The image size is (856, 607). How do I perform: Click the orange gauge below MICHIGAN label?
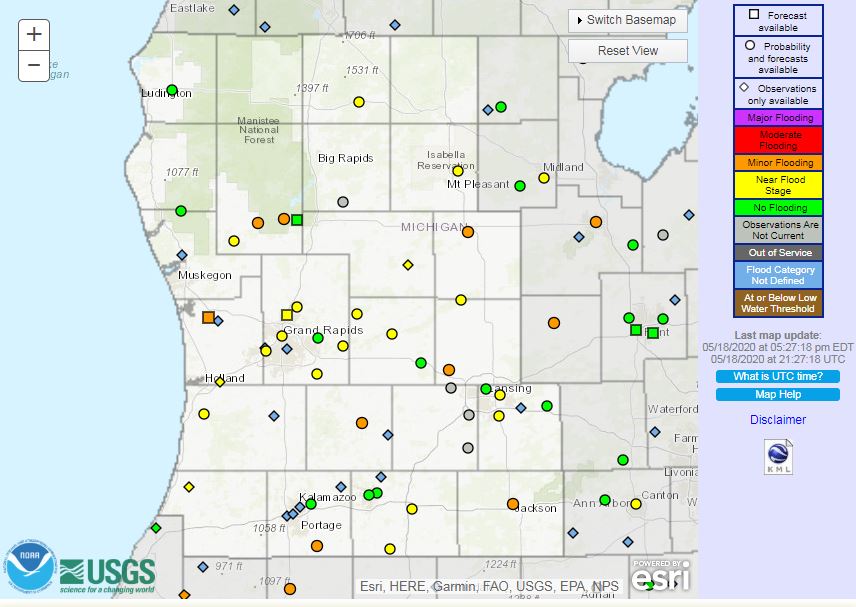pos(468,232)
